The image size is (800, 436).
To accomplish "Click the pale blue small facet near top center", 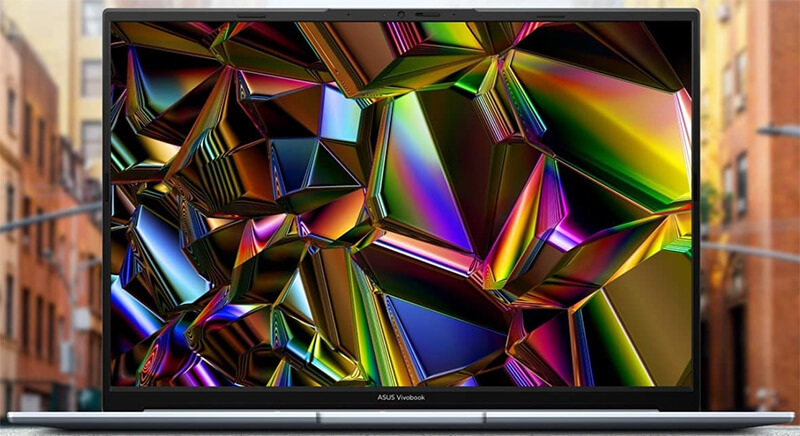I will tap(338, 115).
